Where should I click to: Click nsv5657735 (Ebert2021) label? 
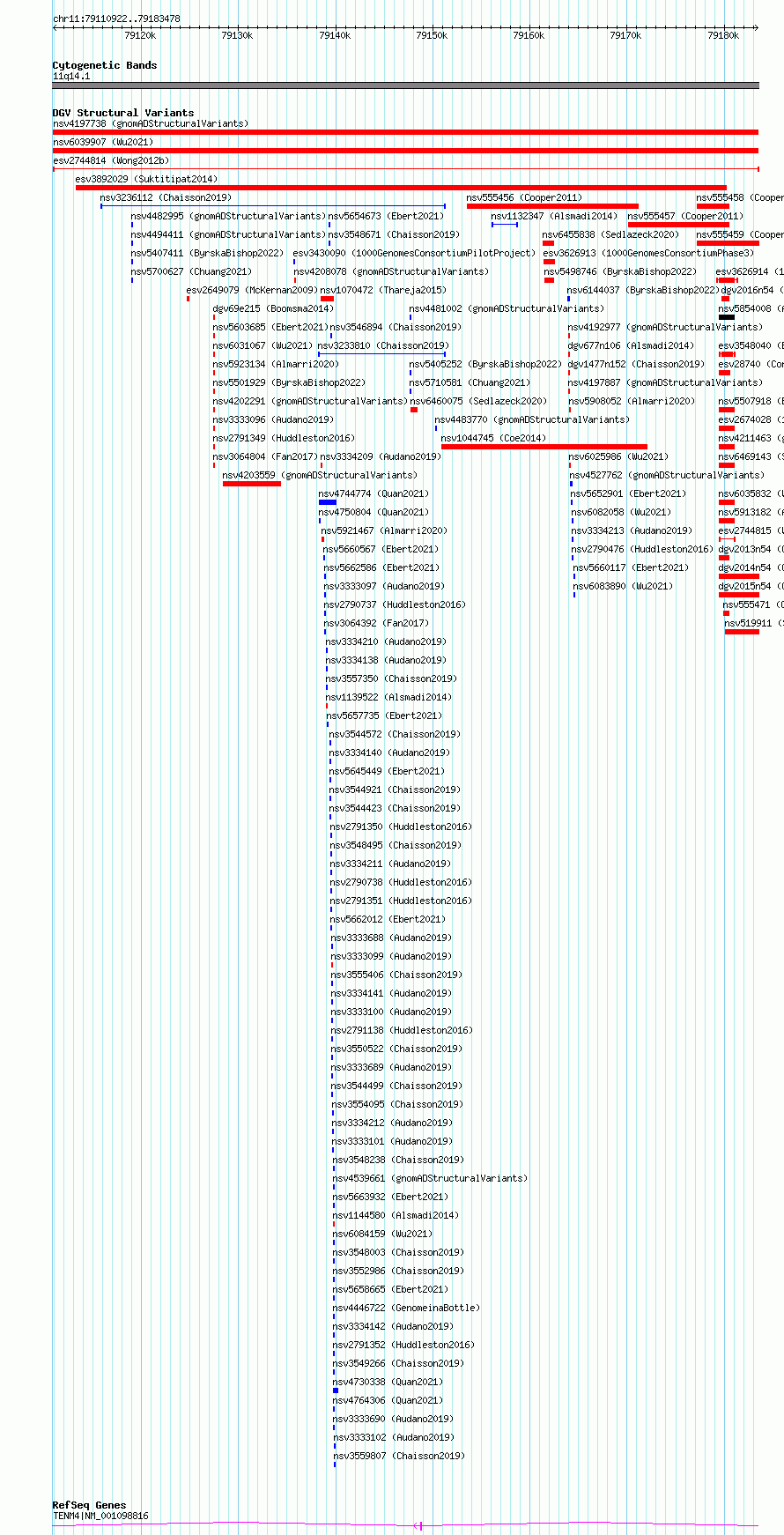[x=385, y=716]
